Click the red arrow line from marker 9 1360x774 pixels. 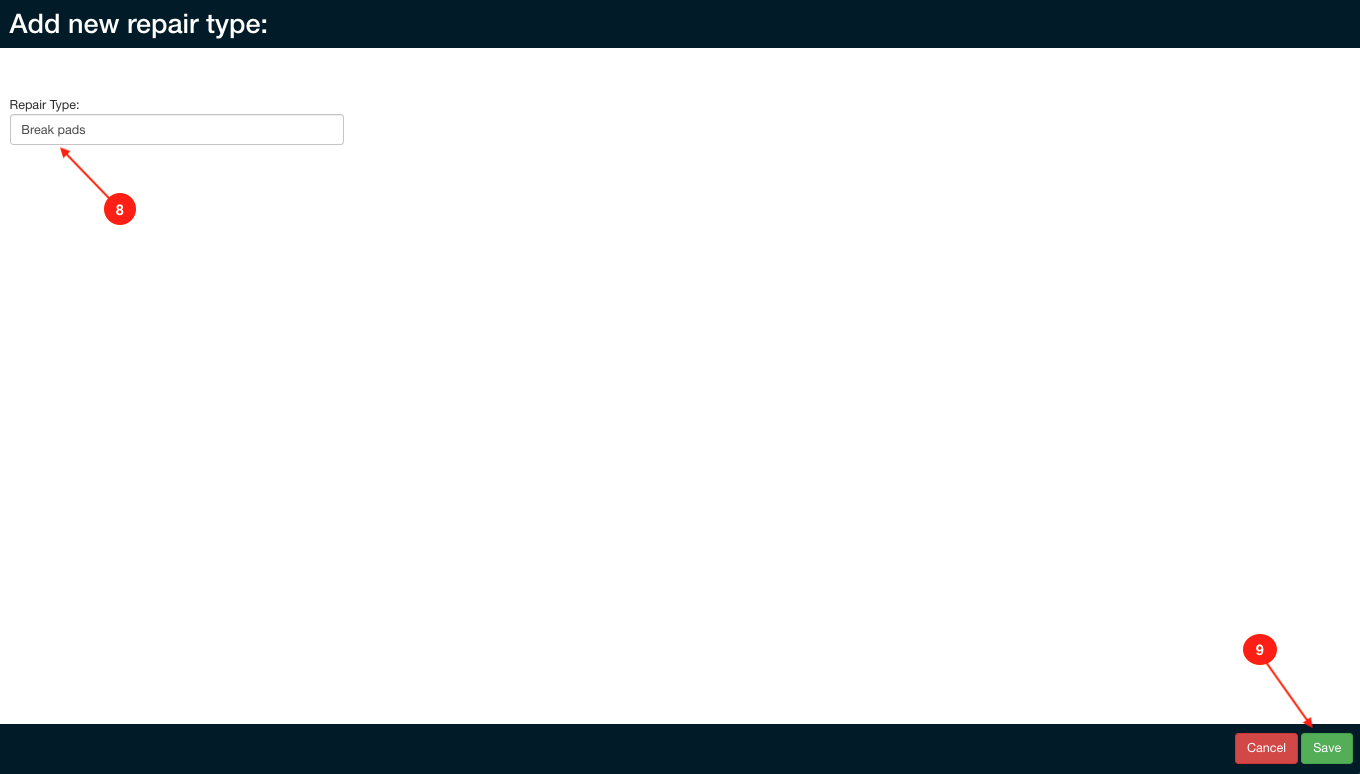tap(1288, 692)
